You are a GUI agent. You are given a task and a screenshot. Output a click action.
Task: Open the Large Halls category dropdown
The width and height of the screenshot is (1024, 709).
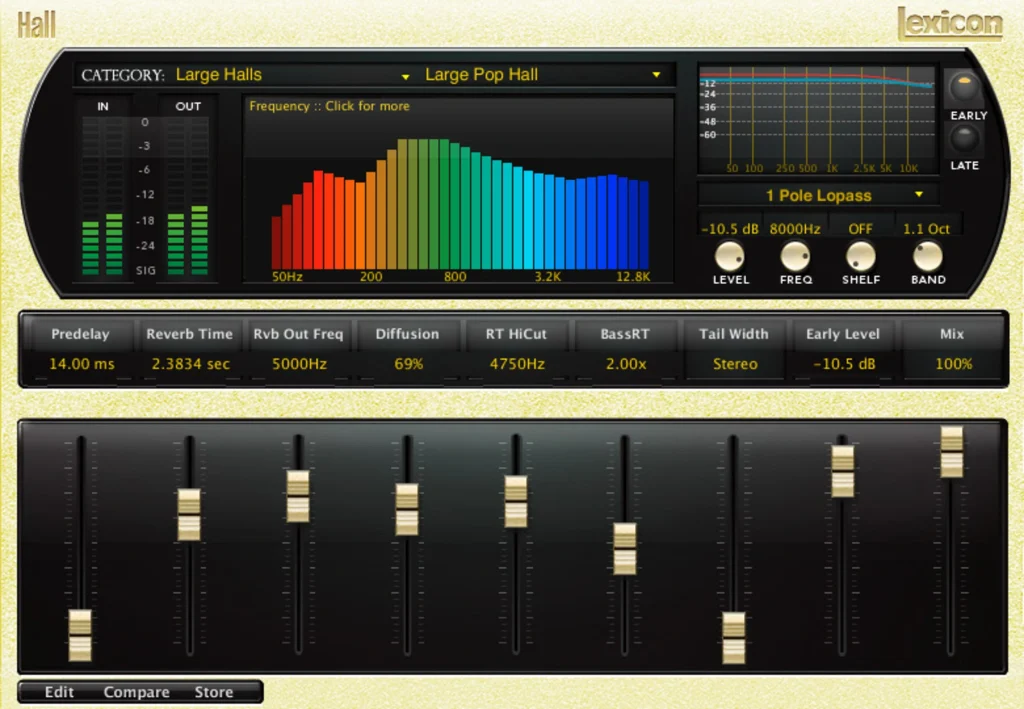pos(290,74)
